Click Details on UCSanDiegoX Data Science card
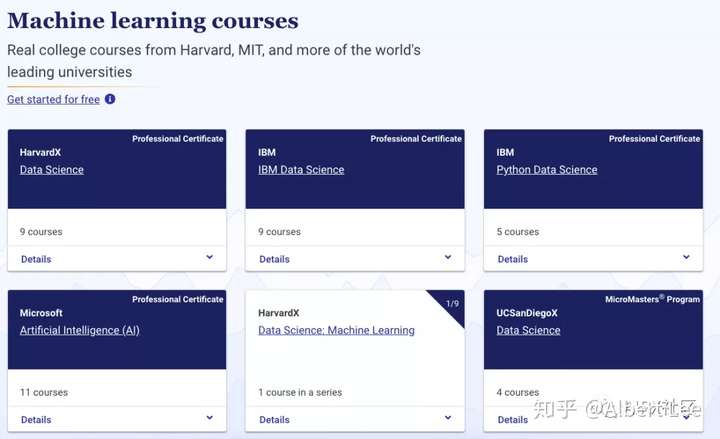This screenshot has height=439, width=720. (512, 420)
